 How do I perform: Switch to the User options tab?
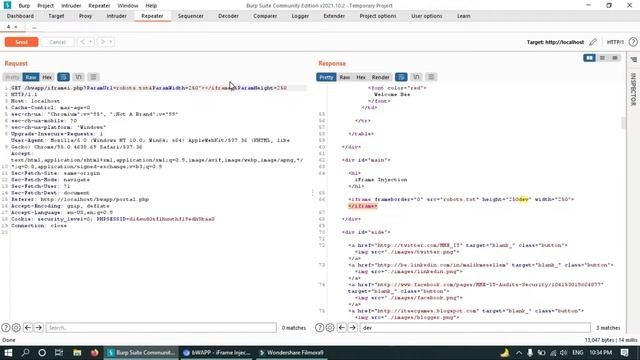pos(427,16)
